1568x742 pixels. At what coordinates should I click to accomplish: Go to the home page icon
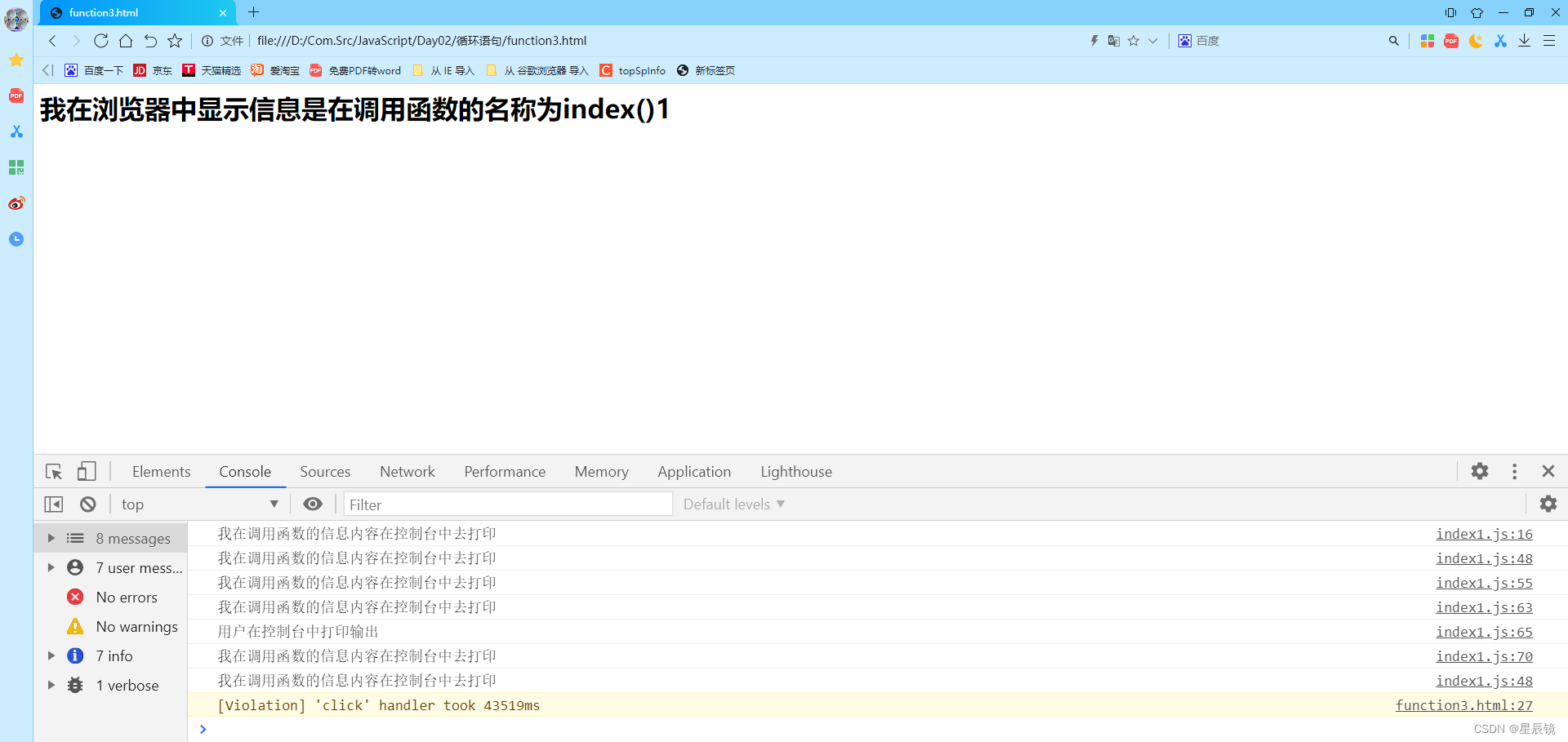[126, 41]
